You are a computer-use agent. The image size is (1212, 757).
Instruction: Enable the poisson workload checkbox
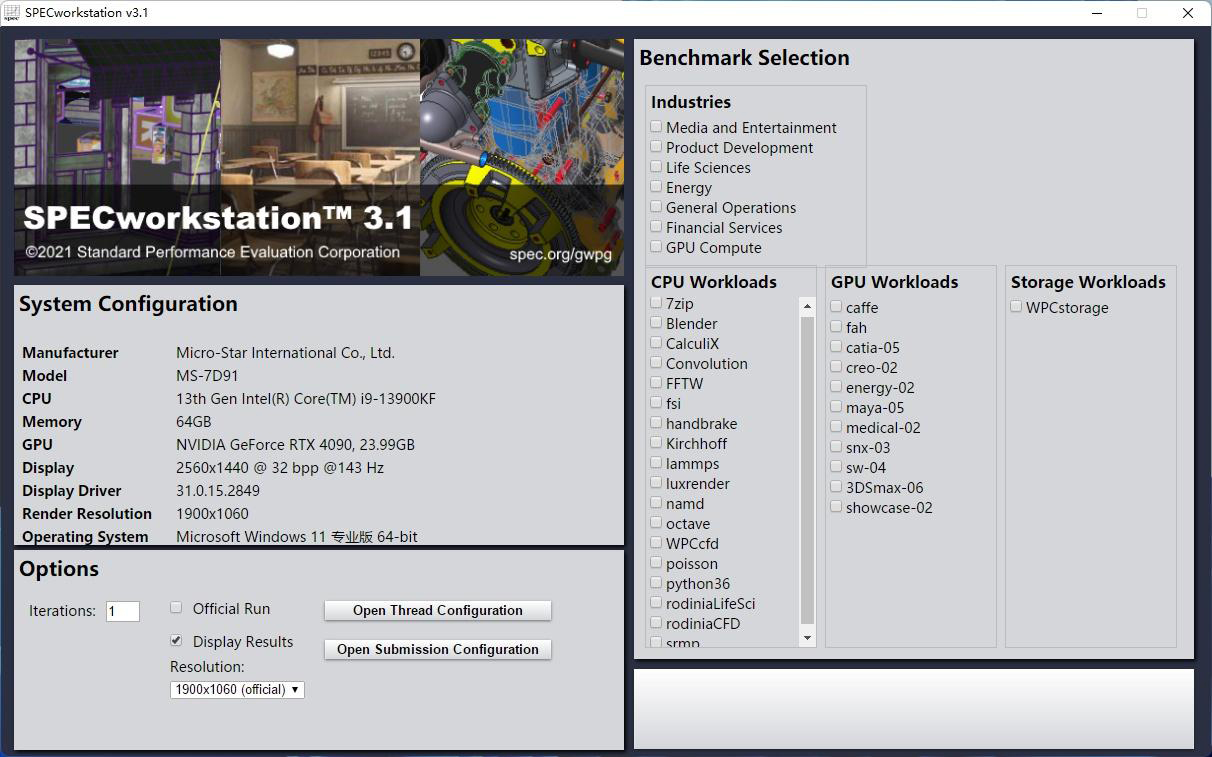[x=656, y=562]
